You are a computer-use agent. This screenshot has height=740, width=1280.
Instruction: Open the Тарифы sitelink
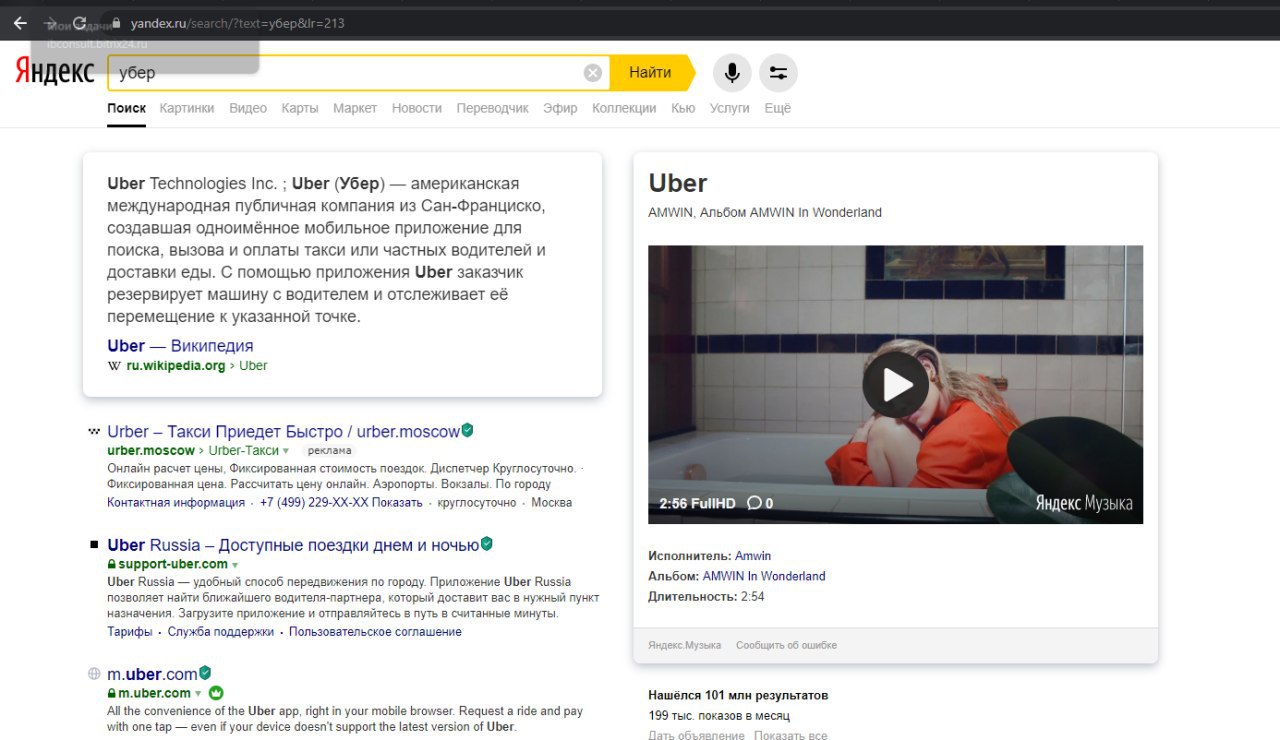coord(130,632)
